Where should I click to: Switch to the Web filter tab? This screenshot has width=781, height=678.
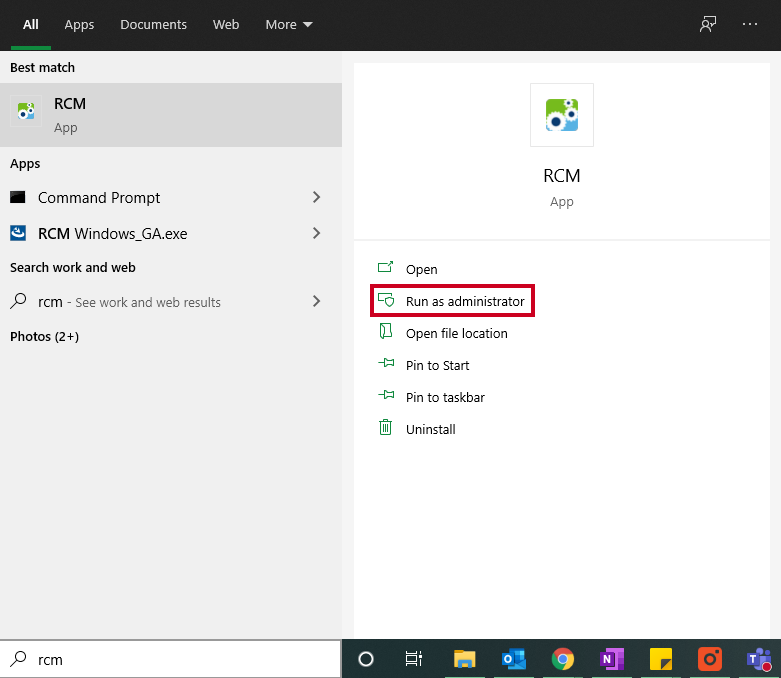point(226,24)
